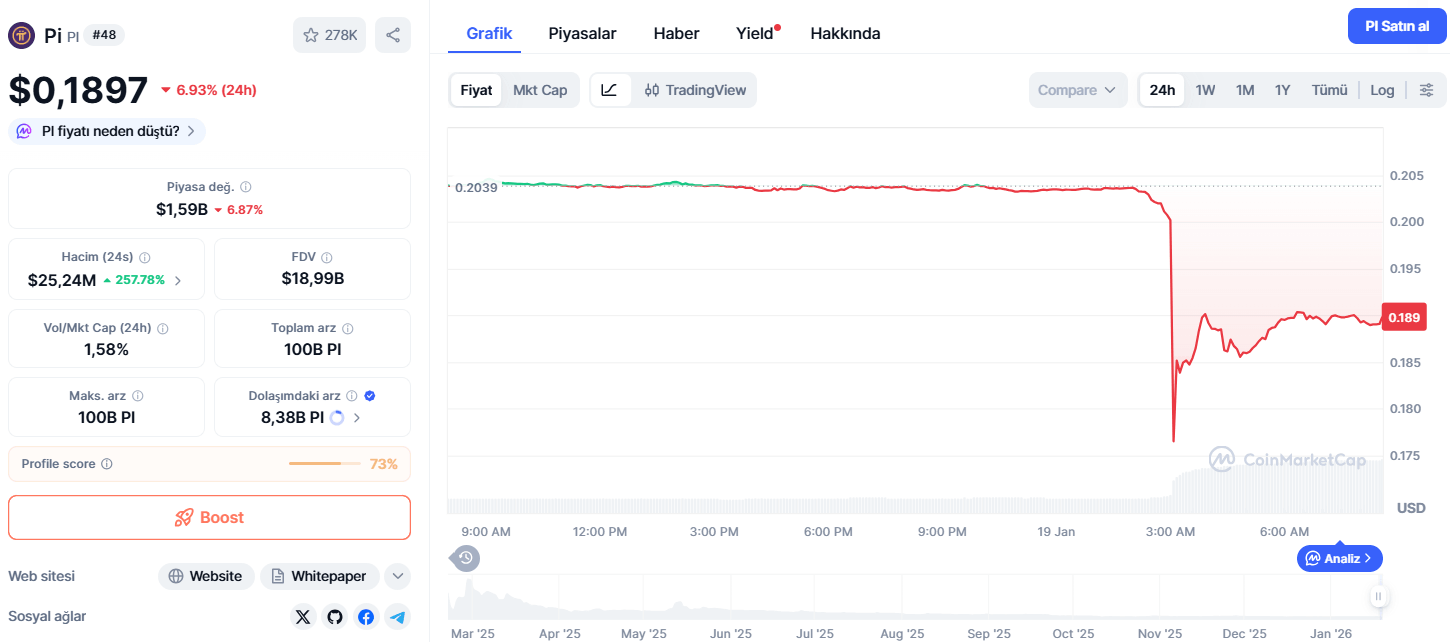
Task: Click the chart history clock marker
Action: (x=465, y=558)
